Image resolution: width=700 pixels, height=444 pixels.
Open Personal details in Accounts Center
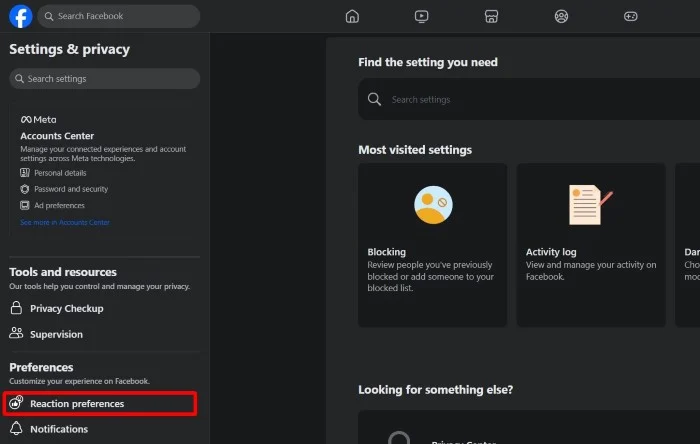[60, 173]
